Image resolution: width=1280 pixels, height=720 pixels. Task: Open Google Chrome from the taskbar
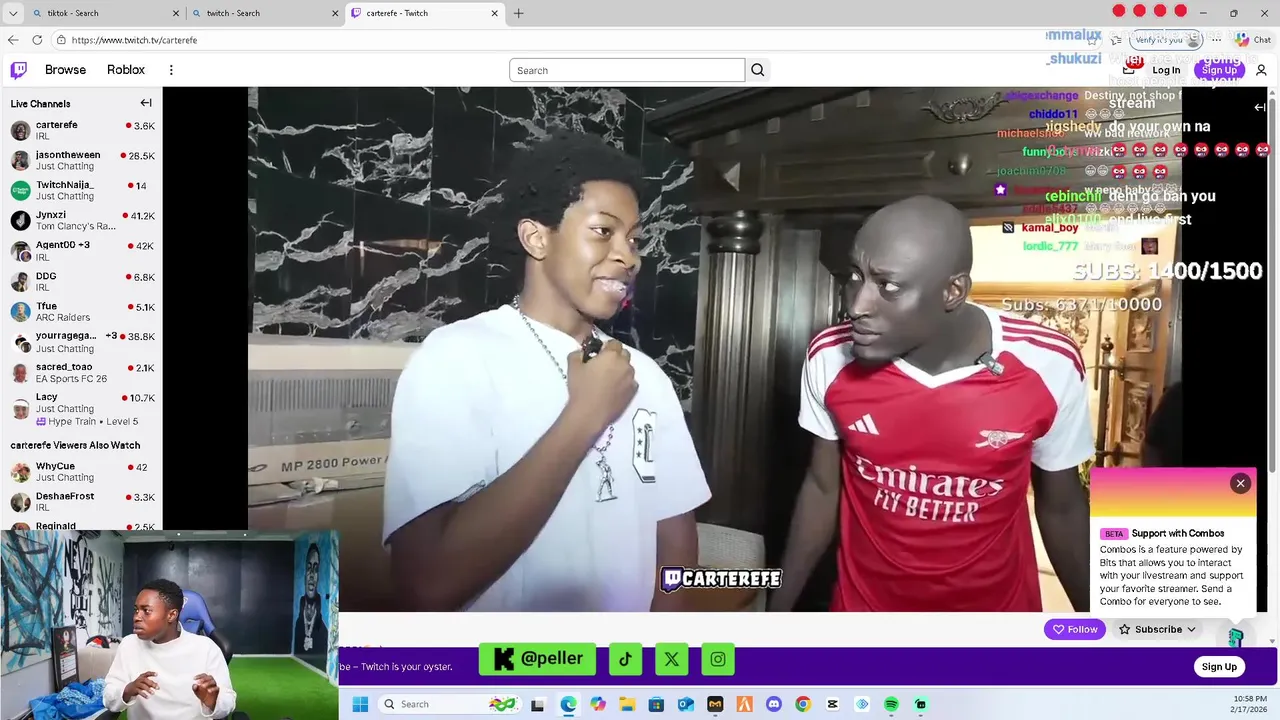pyautogui.click(x=803, y=704)
